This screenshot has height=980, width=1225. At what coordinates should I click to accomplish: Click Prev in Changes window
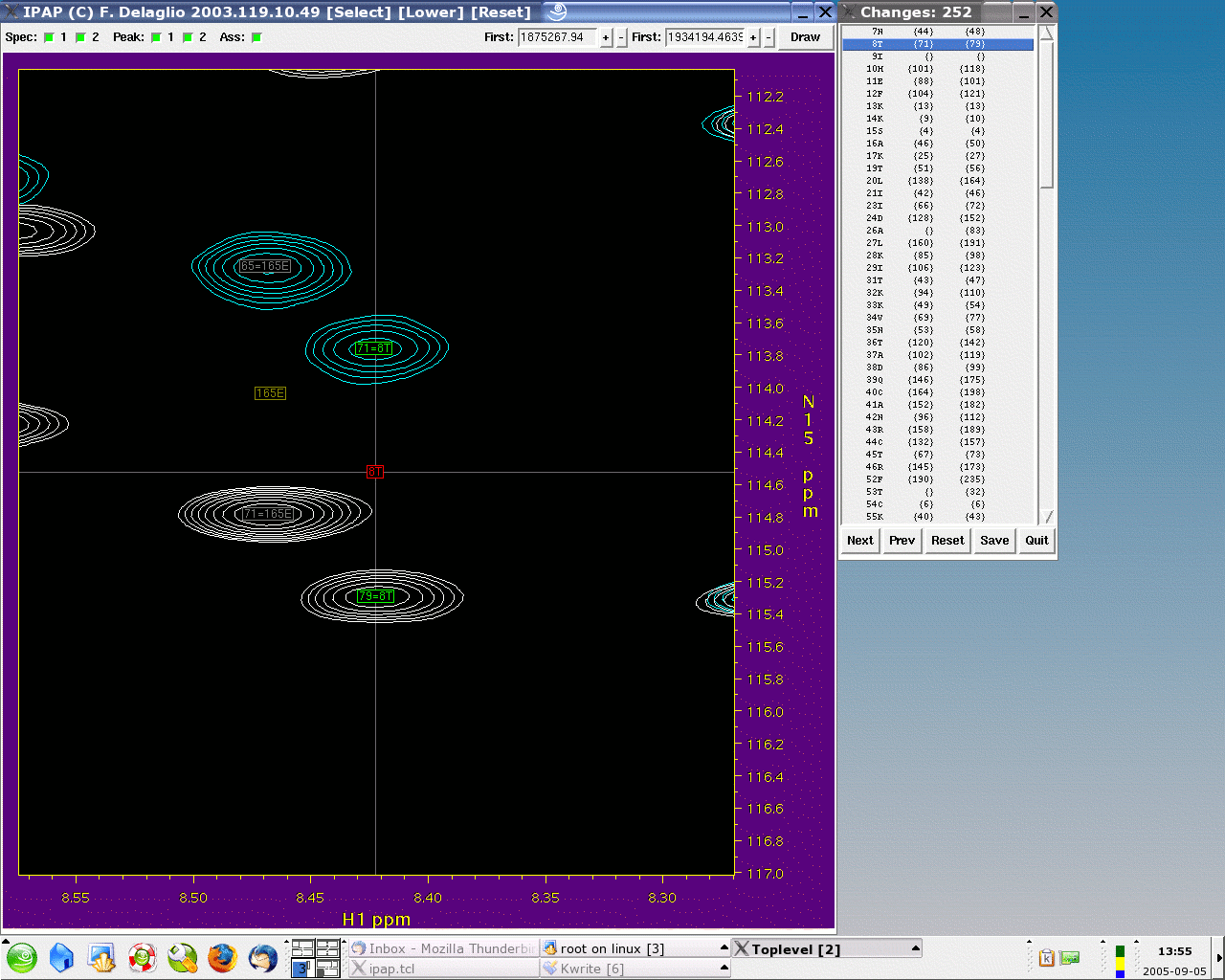click(x=902, y=540)
